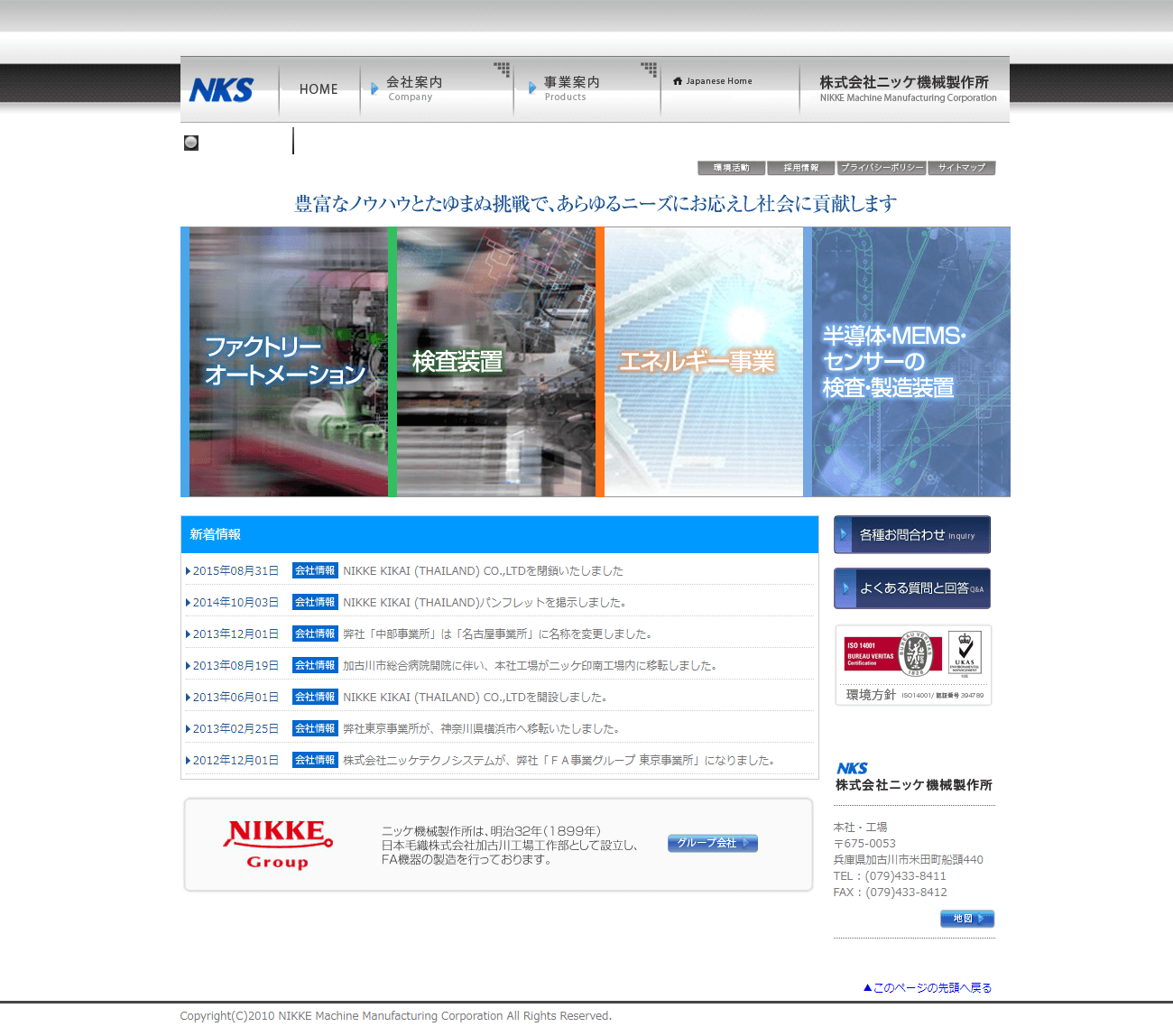Click NIKKE Group logo
This screenshot has width=1173, height=1036.
pos(278,845)
